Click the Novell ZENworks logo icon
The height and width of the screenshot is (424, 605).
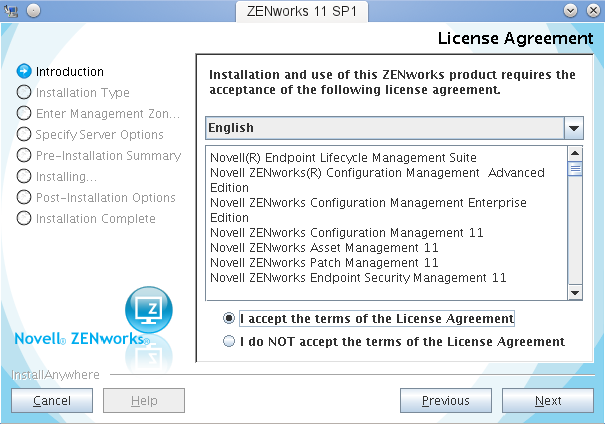[147, 310]
